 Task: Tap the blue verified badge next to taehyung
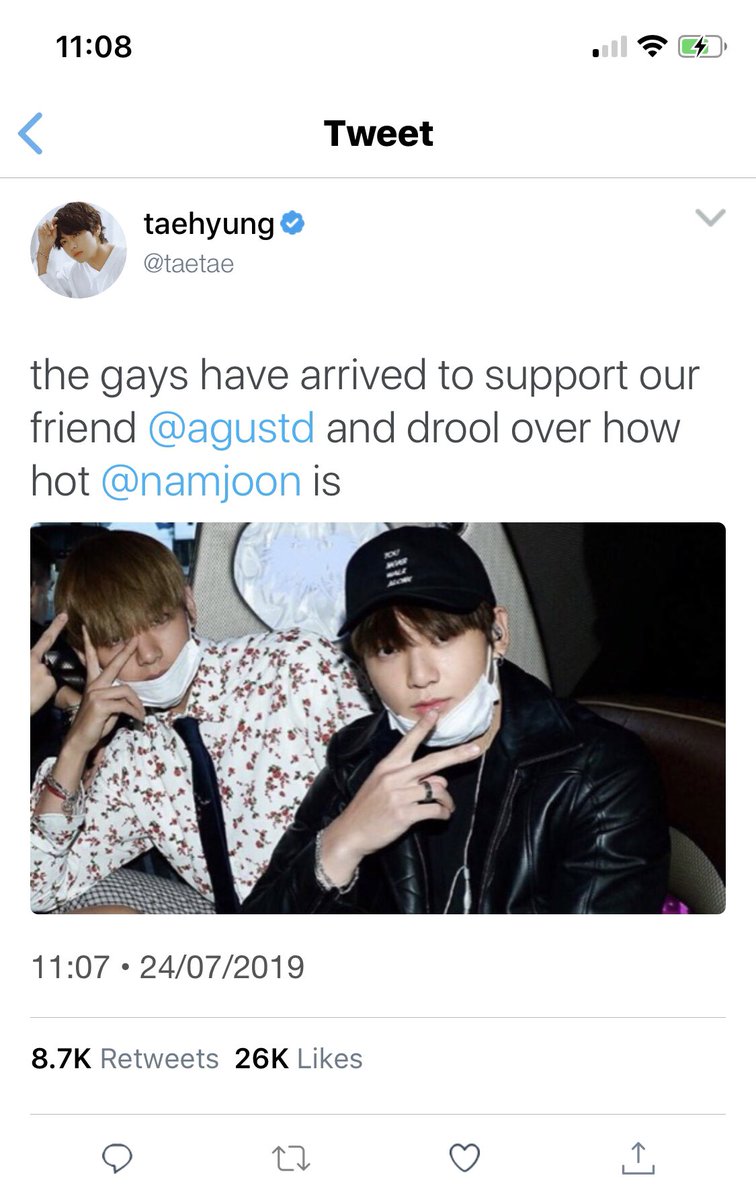click(x=292, y=225)
